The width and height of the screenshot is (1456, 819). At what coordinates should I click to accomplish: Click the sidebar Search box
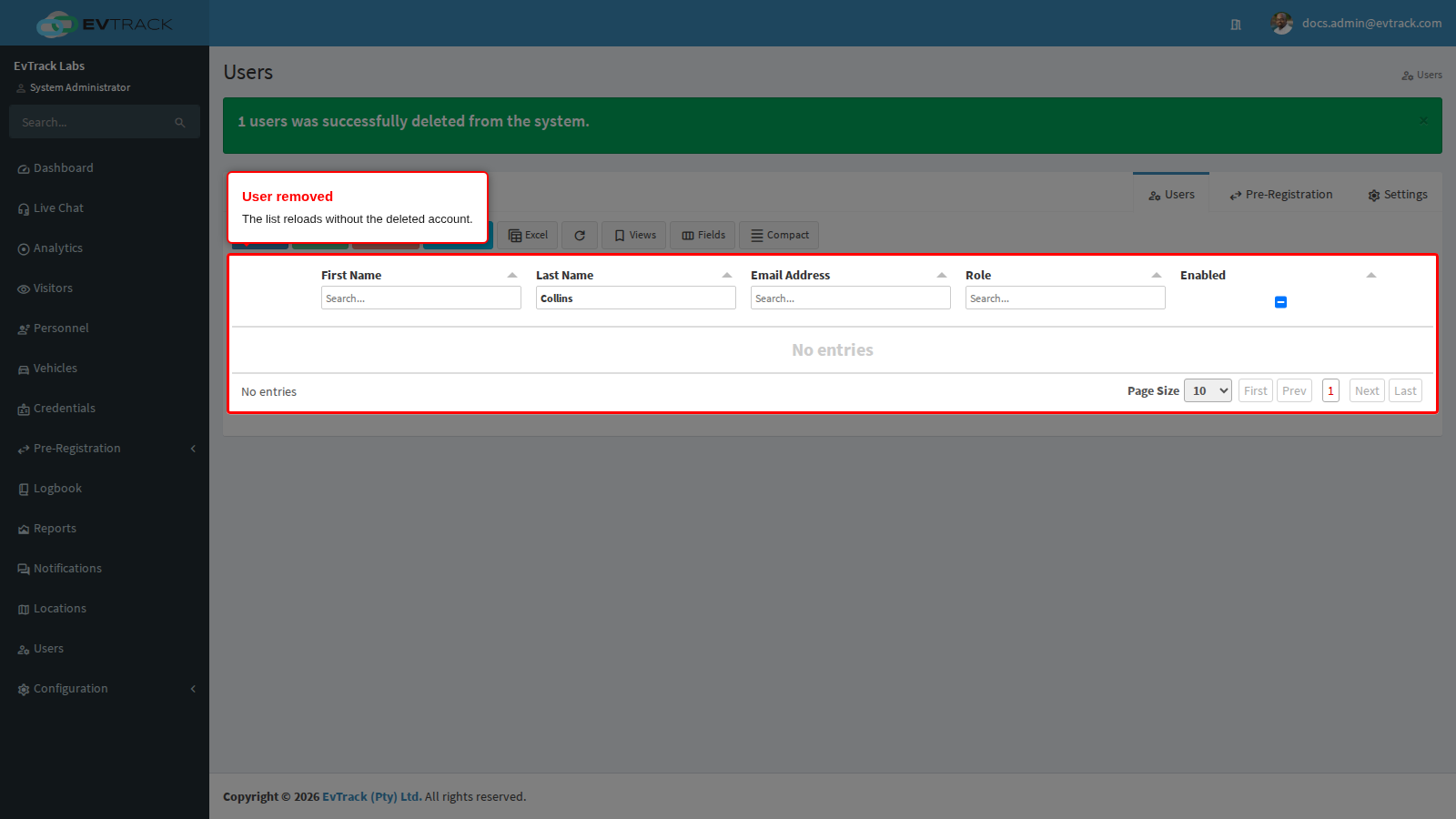tap(91, 122)
